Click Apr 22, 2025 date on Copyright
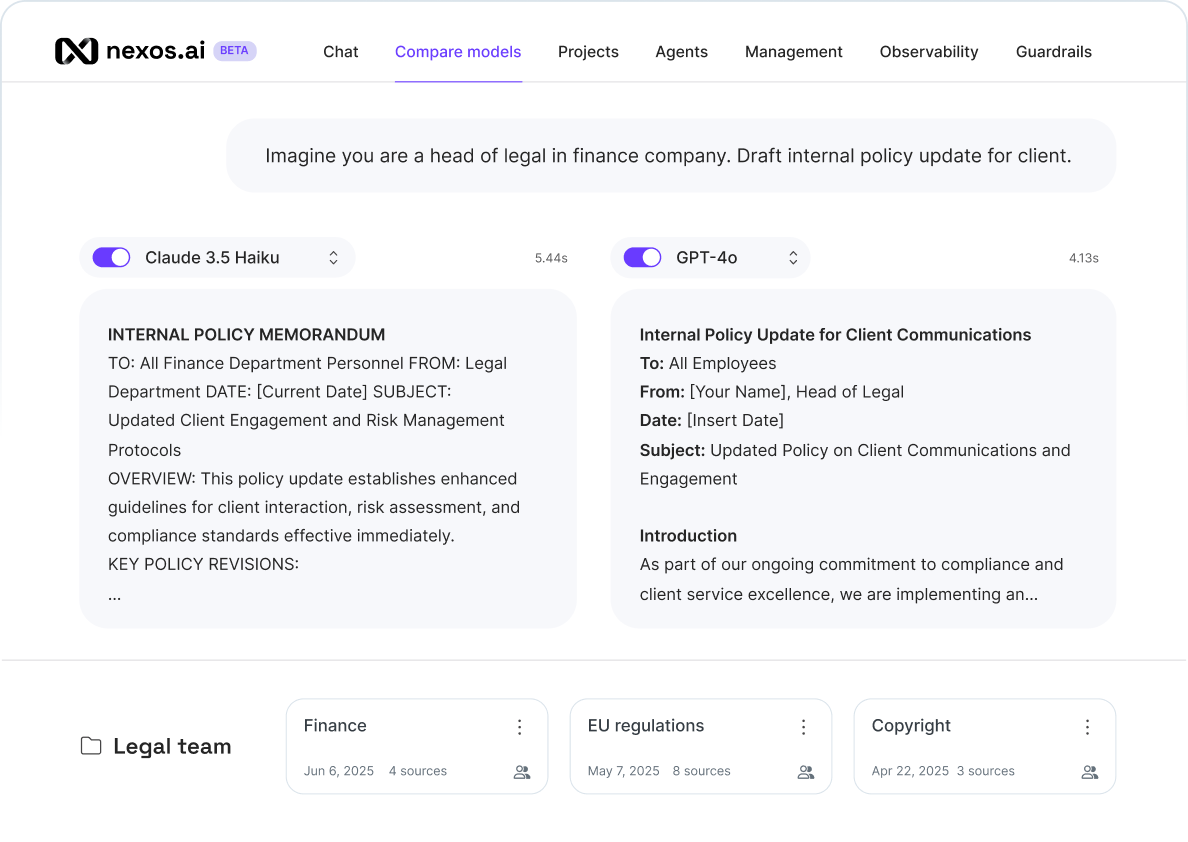The image size is (1188, 842). coord(910,771)
